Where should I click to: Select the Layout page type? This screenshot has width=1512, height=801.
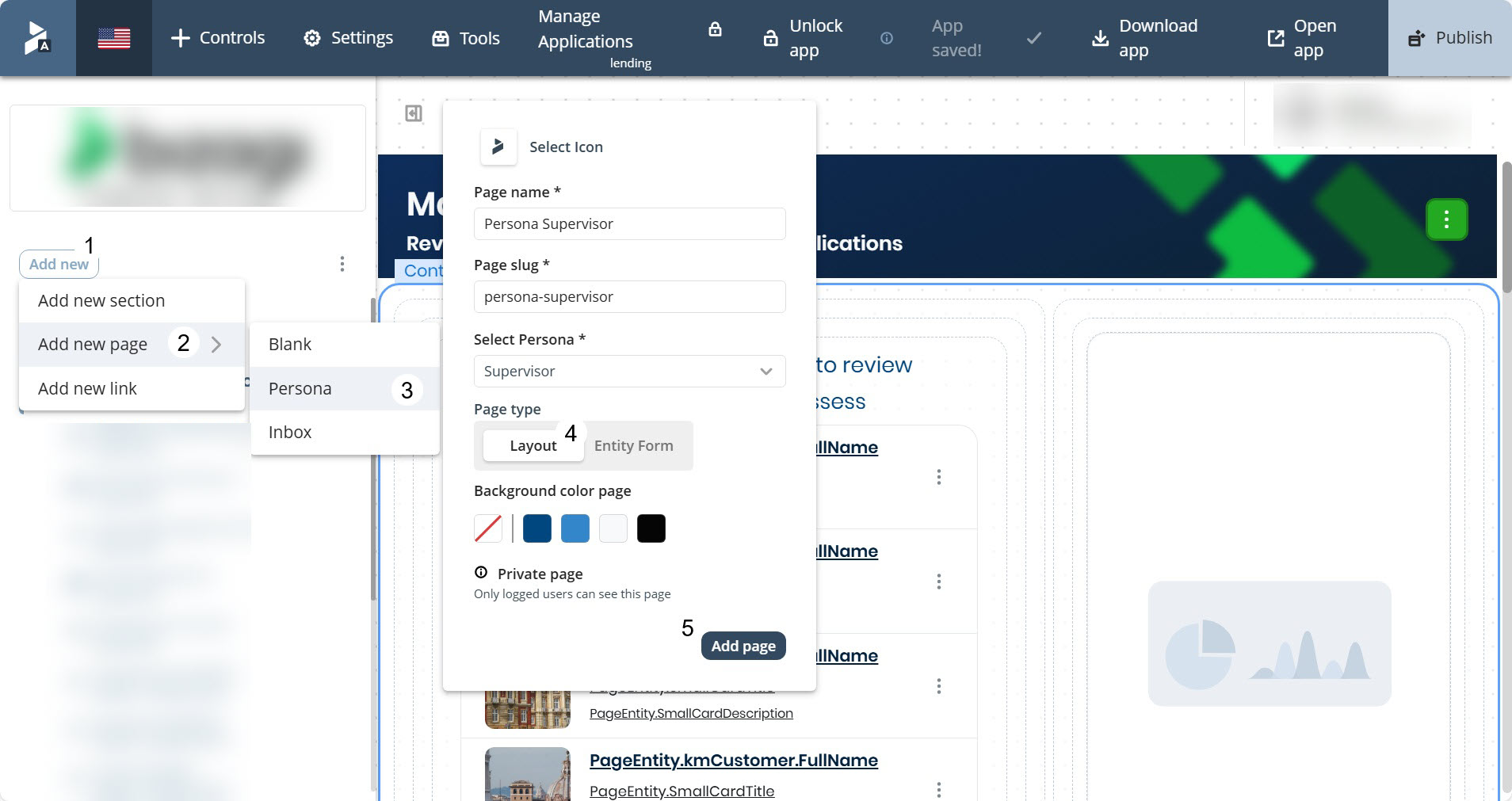[533, 446]
